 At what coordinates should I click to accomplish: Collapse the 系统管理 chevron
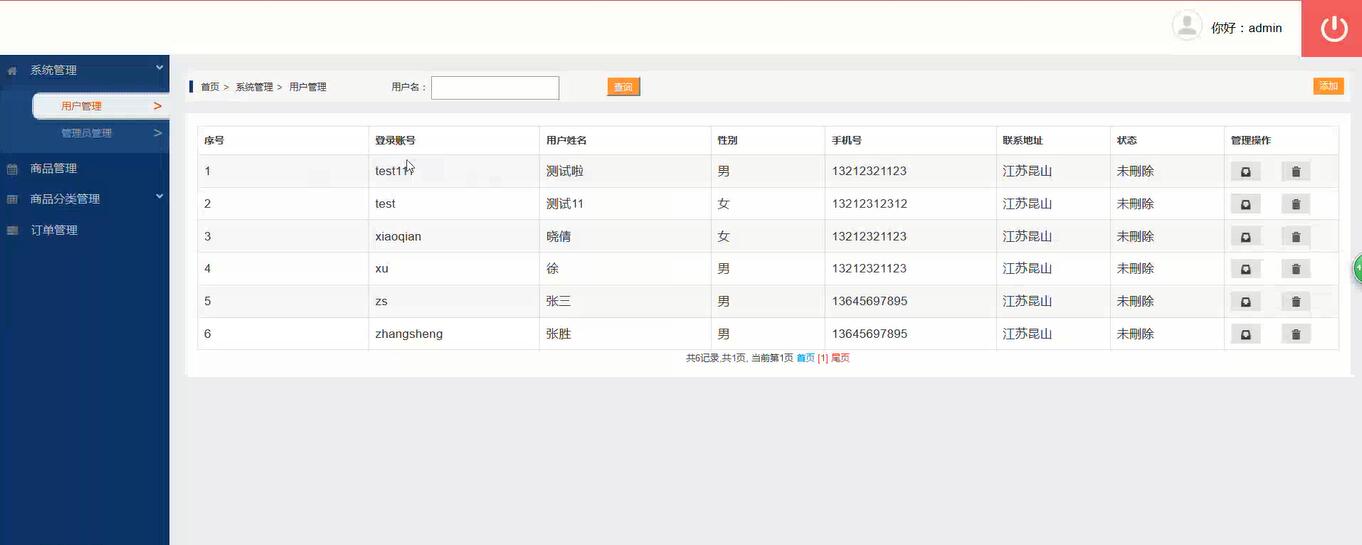point(159,68)
